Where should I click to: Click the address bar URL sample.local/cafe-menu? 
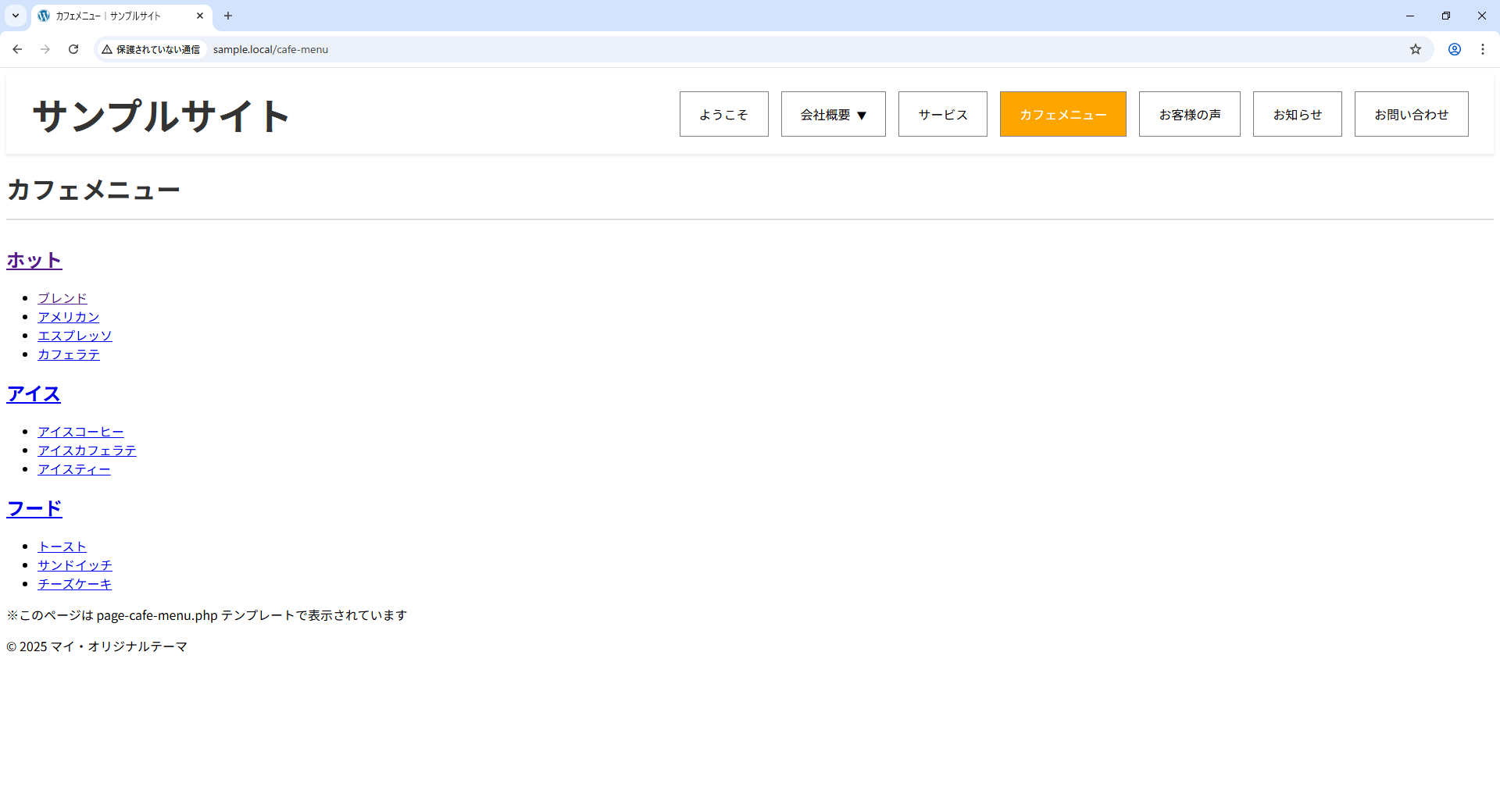pyautogui.click(x=270, y=49)
